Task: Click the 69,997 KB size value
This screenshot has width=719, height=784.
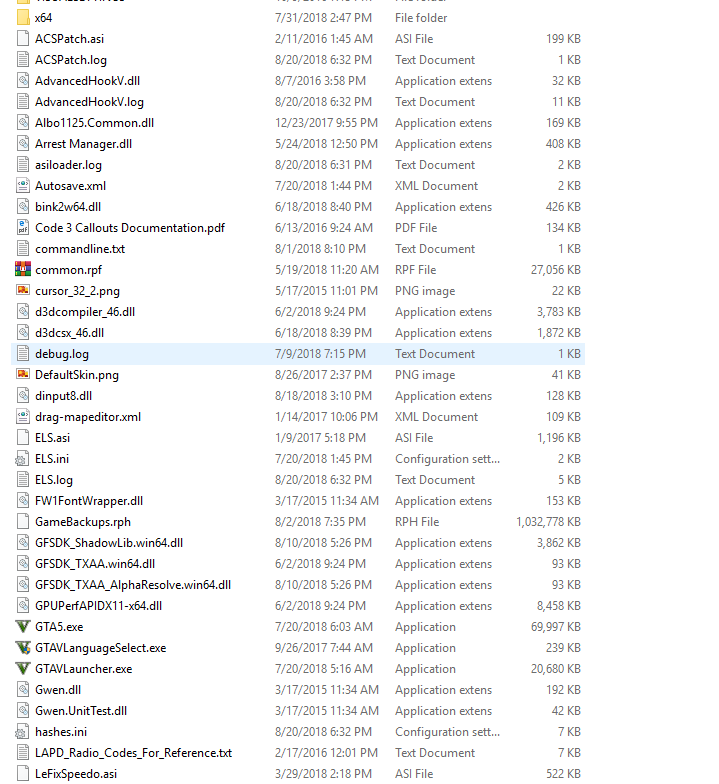Action: click(556, 627)
